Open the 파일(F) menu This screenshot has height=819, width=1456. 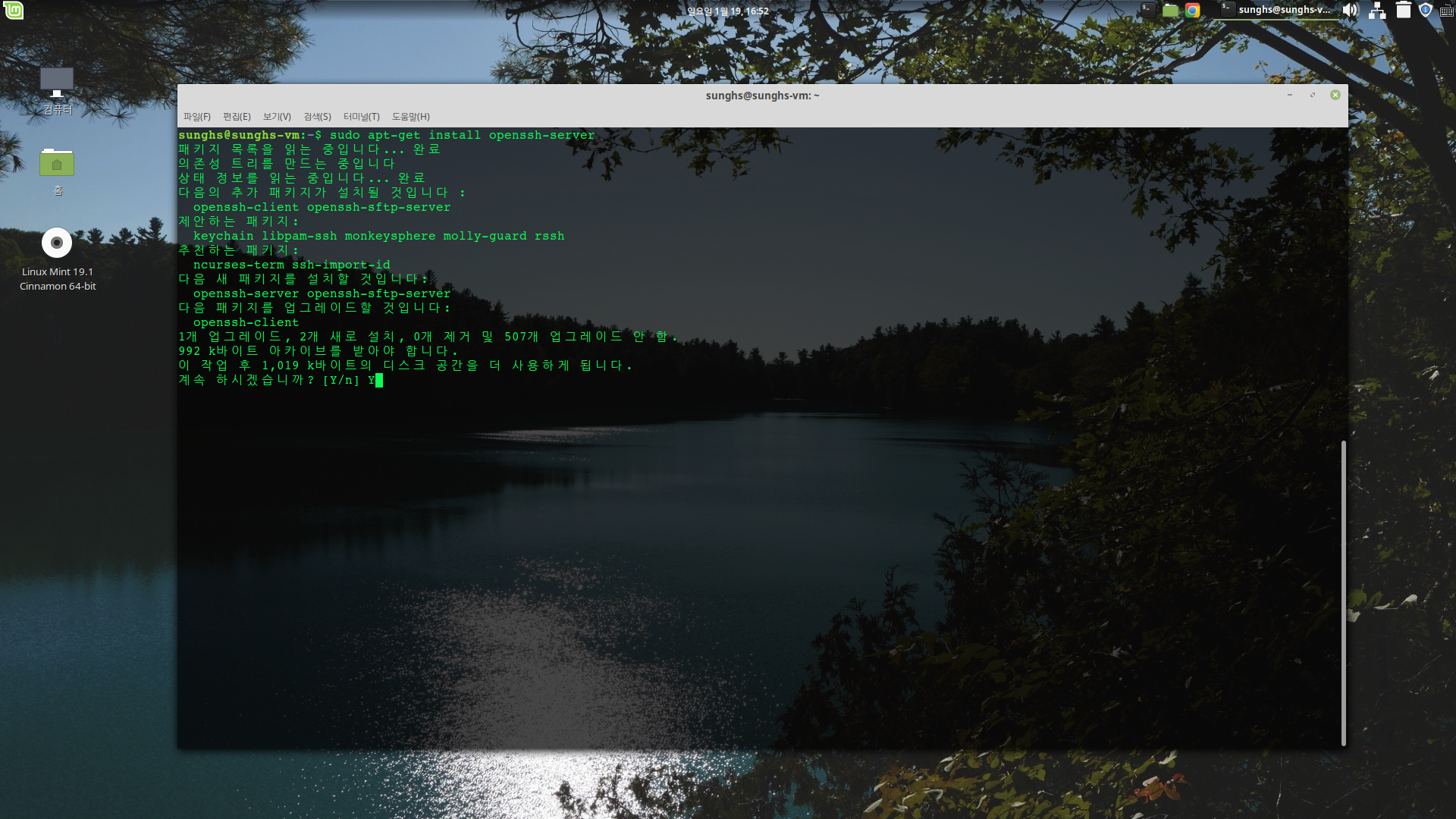tap(197, 117)
